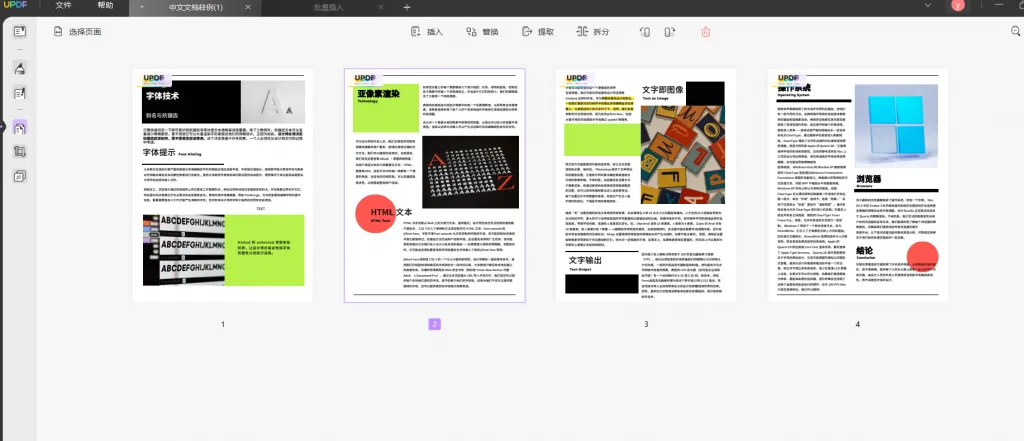Switch to the 批量插入 tab
Viewport: 1024px width, 441px height.
(327, 7)
